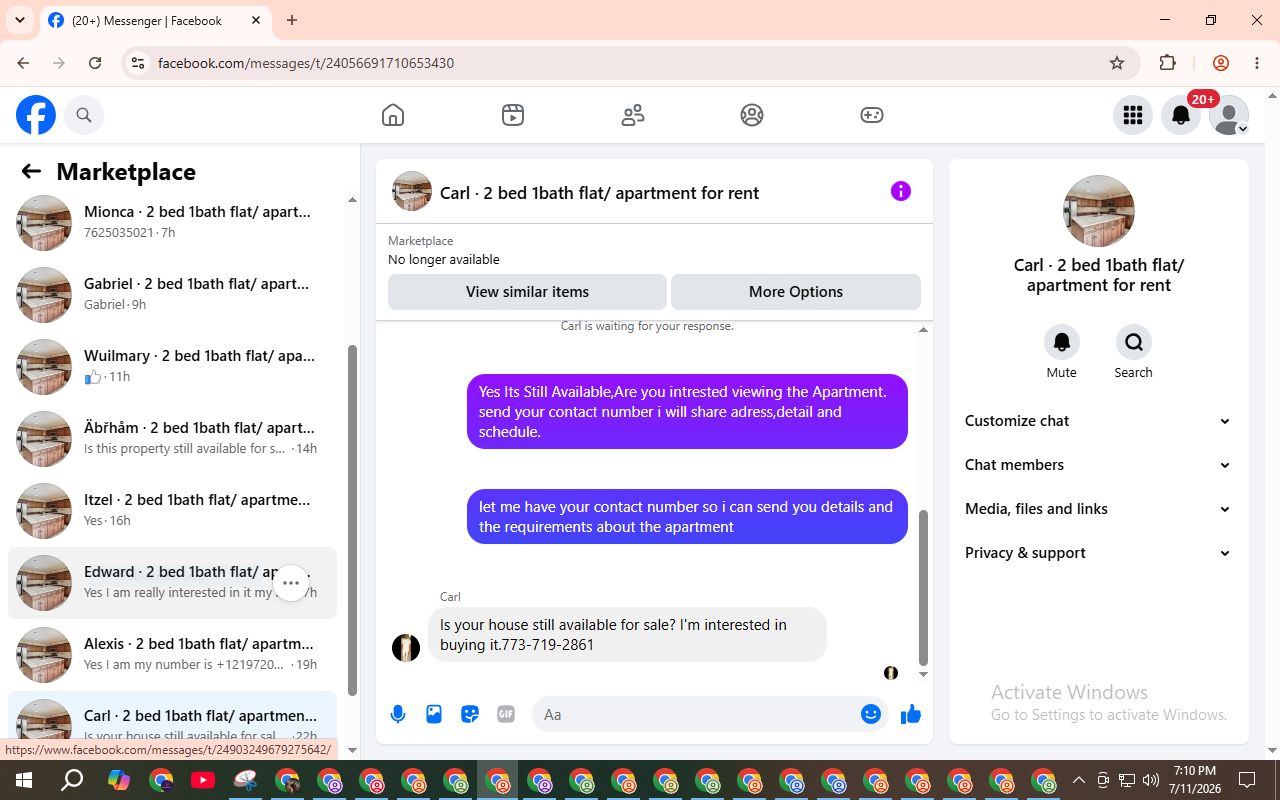The width and height of the screenshot is (1280, 800).
Task: Open Gabriel's conversation in the list
Action: pos(172,294)
